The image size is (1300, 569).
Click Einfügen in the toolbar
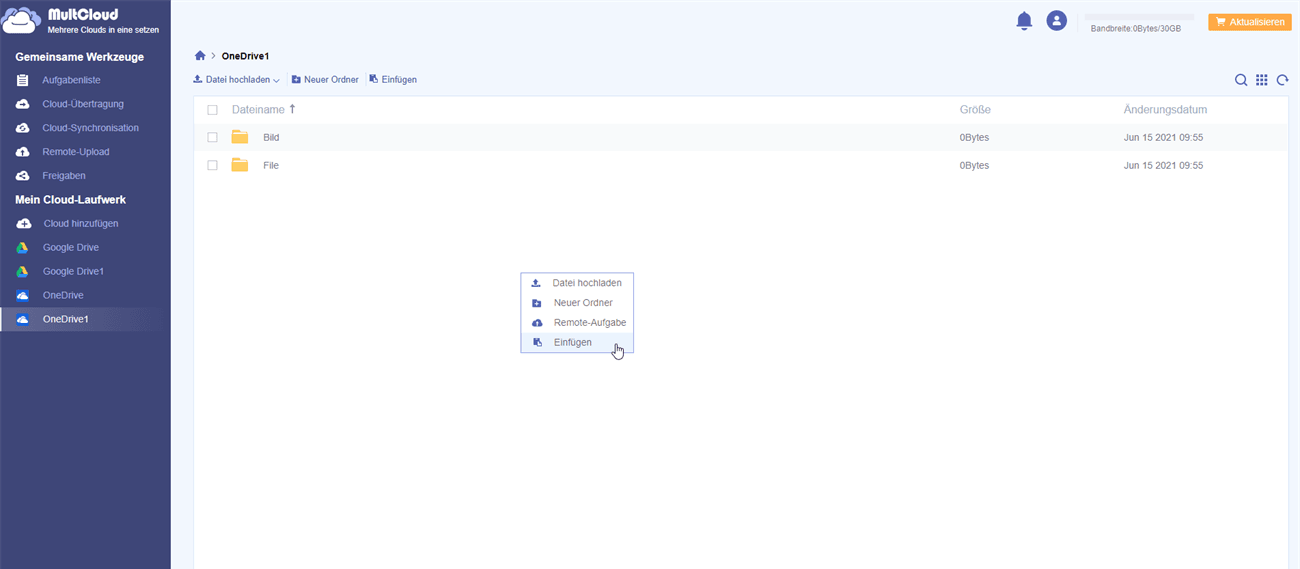[x=393, y=79]
